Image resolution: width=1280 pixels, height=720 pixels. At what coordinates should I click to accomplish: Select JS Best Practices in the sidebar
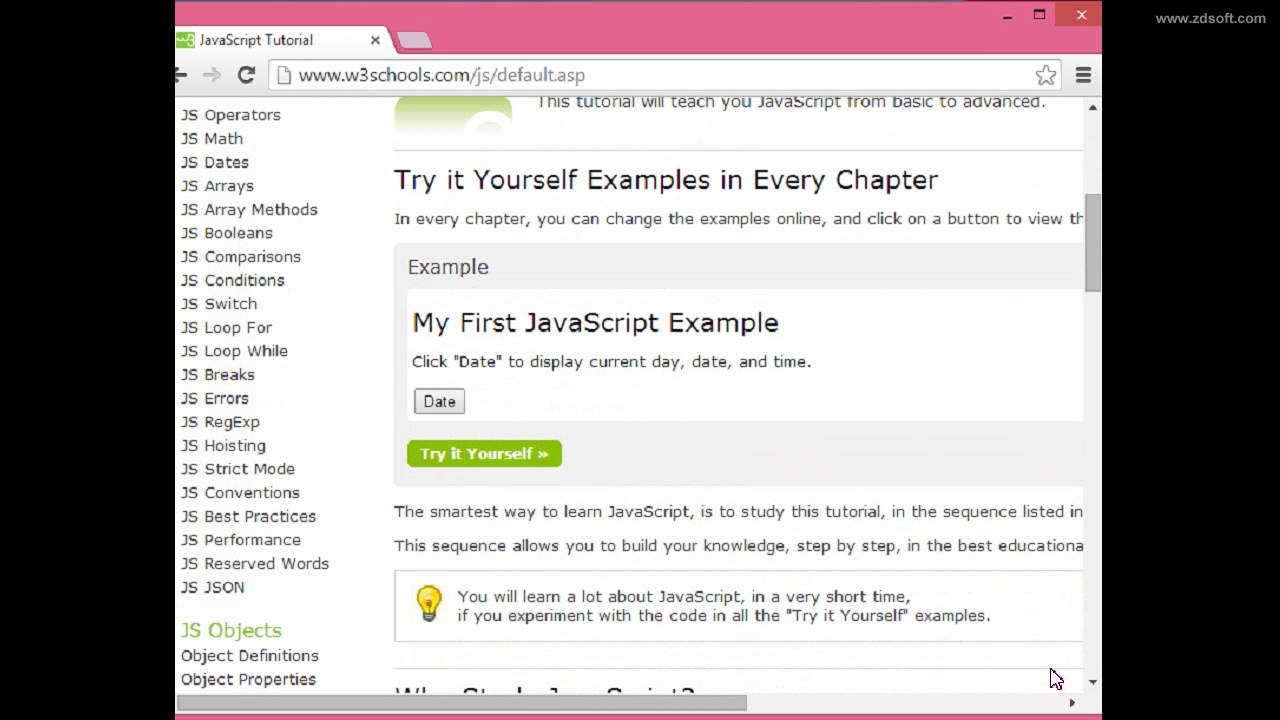click(x=248, y=517)
